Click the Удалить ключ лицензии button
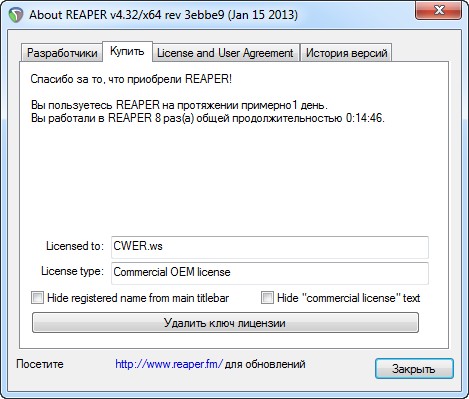 click(x=225, y=323)
